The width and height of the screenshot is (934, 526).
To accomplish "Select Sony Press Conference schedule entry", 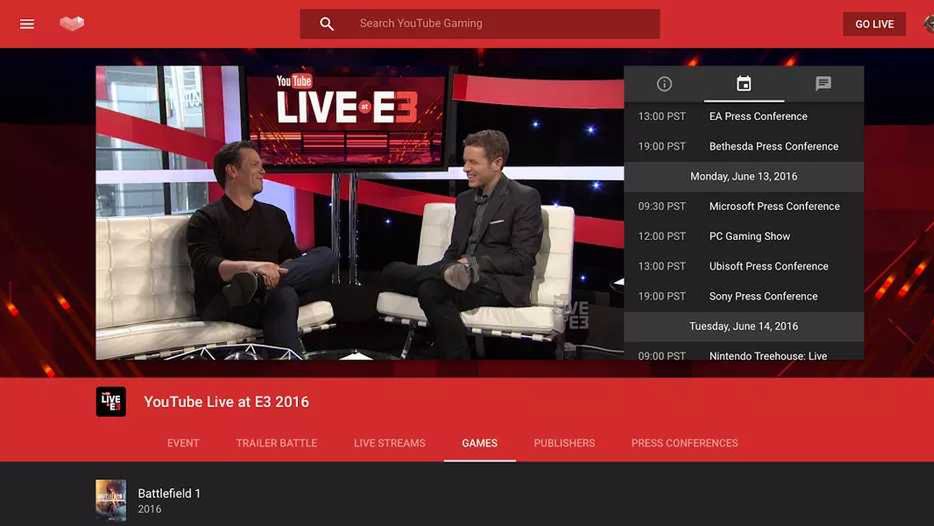I will [x=744, y=296].
